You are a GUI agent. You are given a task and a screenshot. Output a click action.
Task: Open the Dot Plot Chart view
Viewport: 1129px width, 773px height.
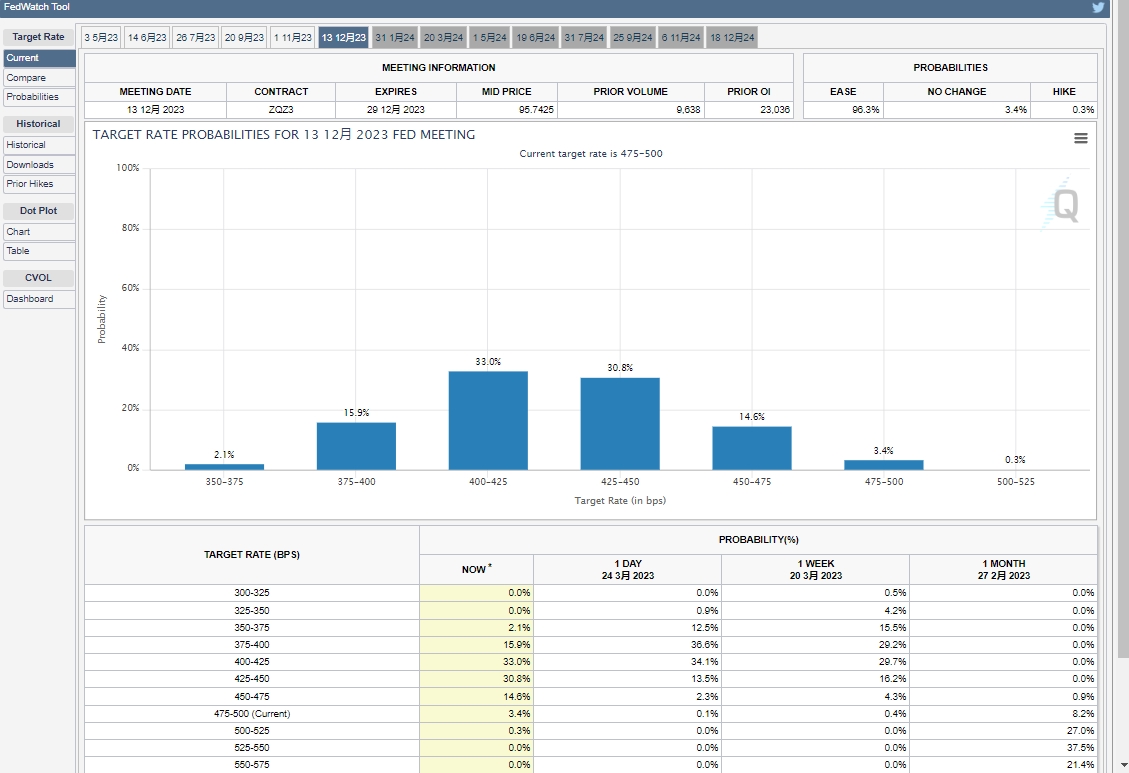tap(19, 232)
